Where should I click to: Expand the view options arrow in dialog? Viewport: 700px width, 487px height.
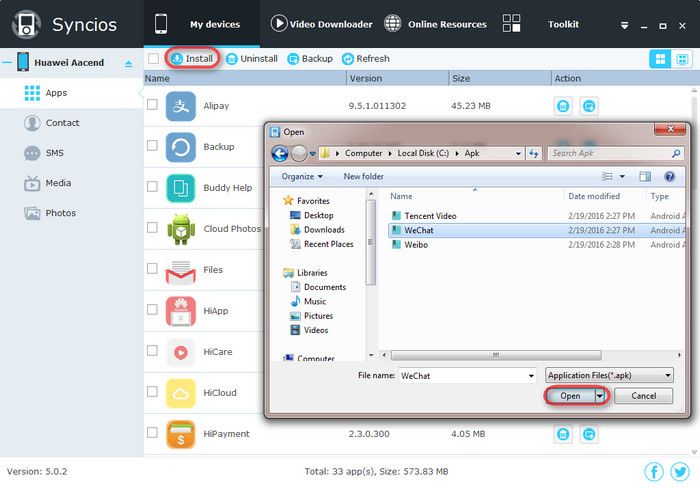pos(622,177)
